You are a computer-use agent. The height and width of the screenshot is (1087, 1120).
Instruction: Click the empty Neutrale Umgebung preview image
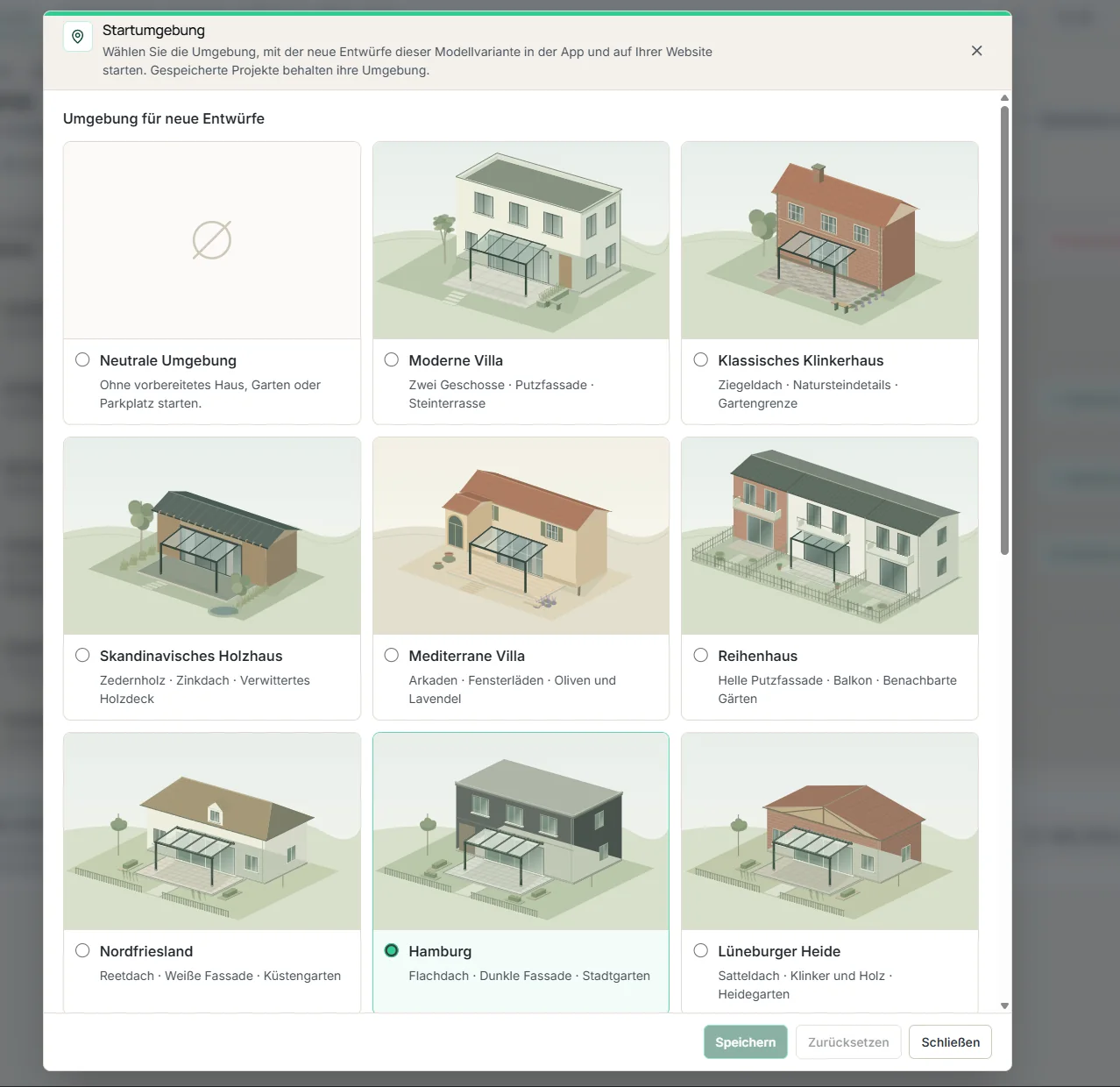212,240
